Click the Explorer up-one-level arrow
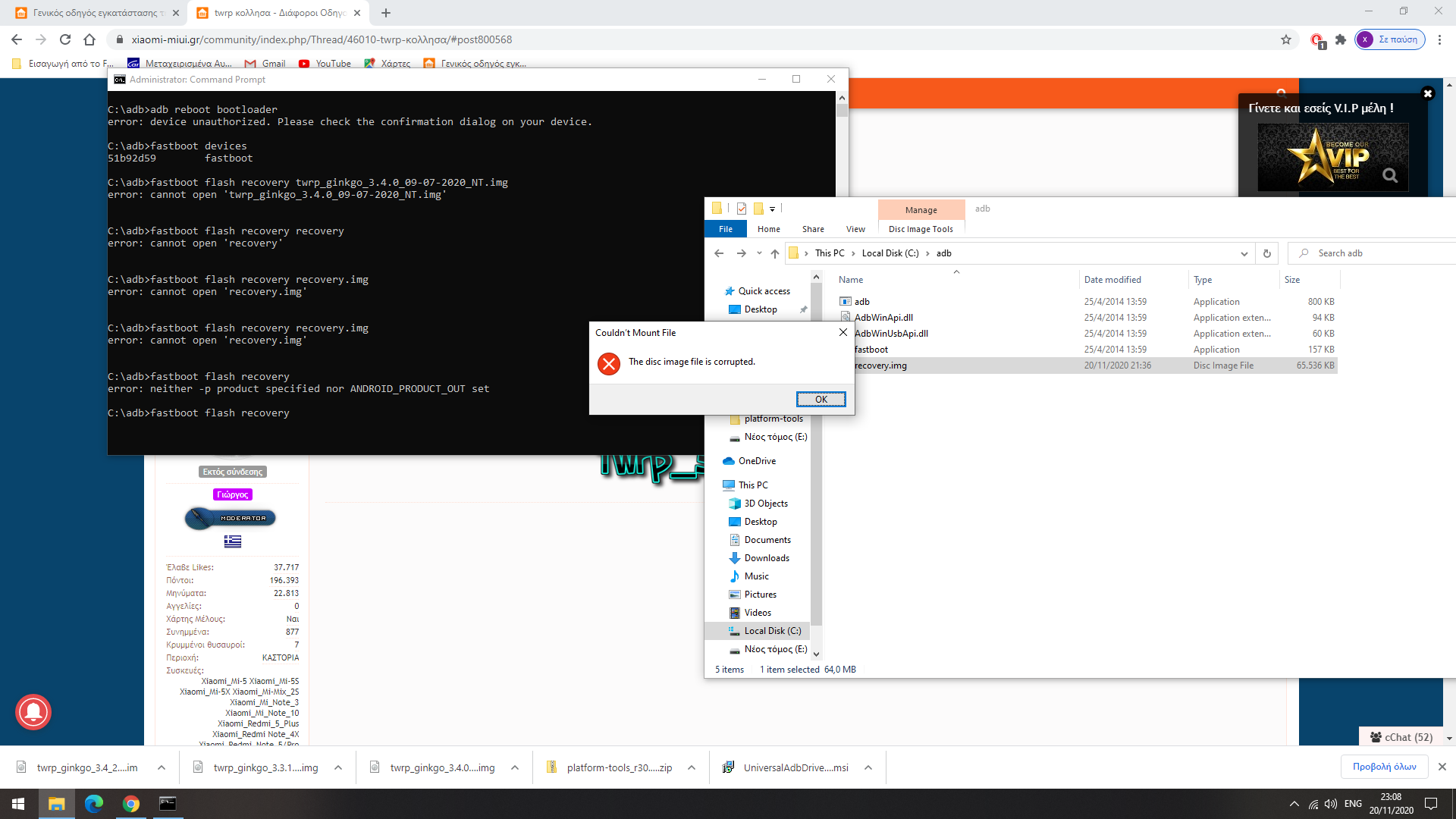This screenshot has height=819, width=1456. coord(774,253)
